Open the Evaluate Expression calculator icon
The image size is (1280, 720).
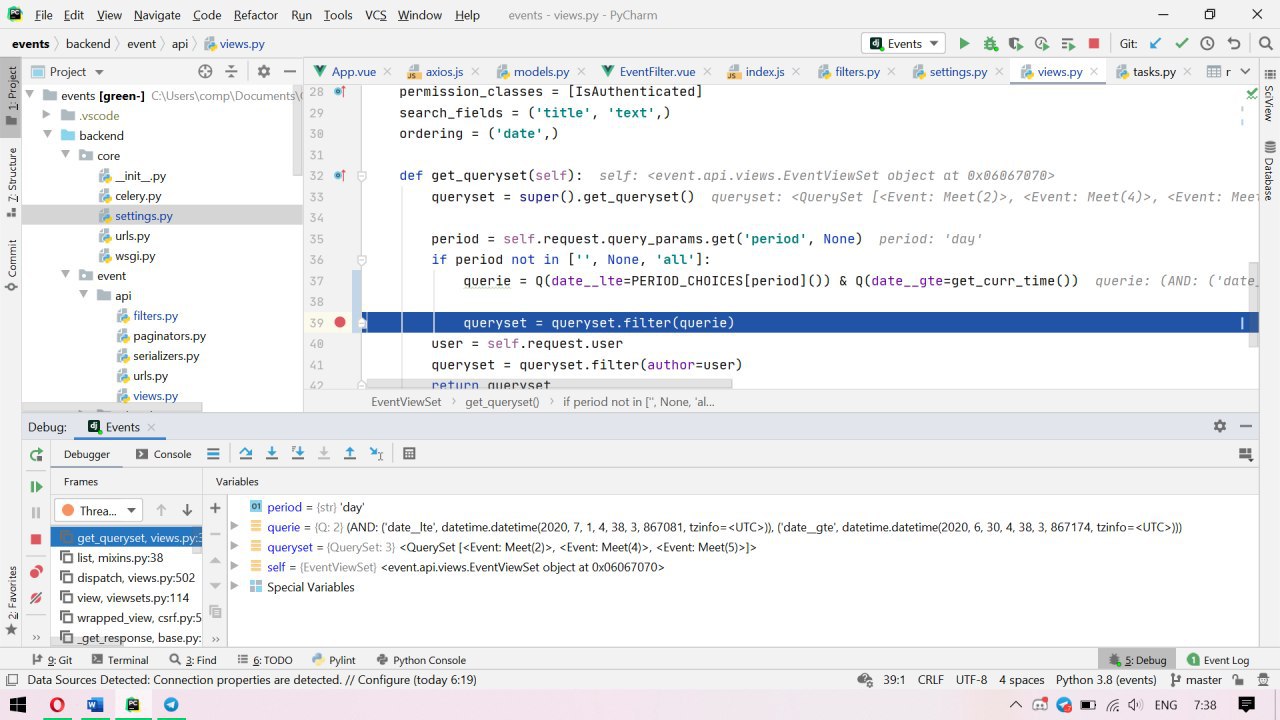pyautogui.click(x=409, y=453)
